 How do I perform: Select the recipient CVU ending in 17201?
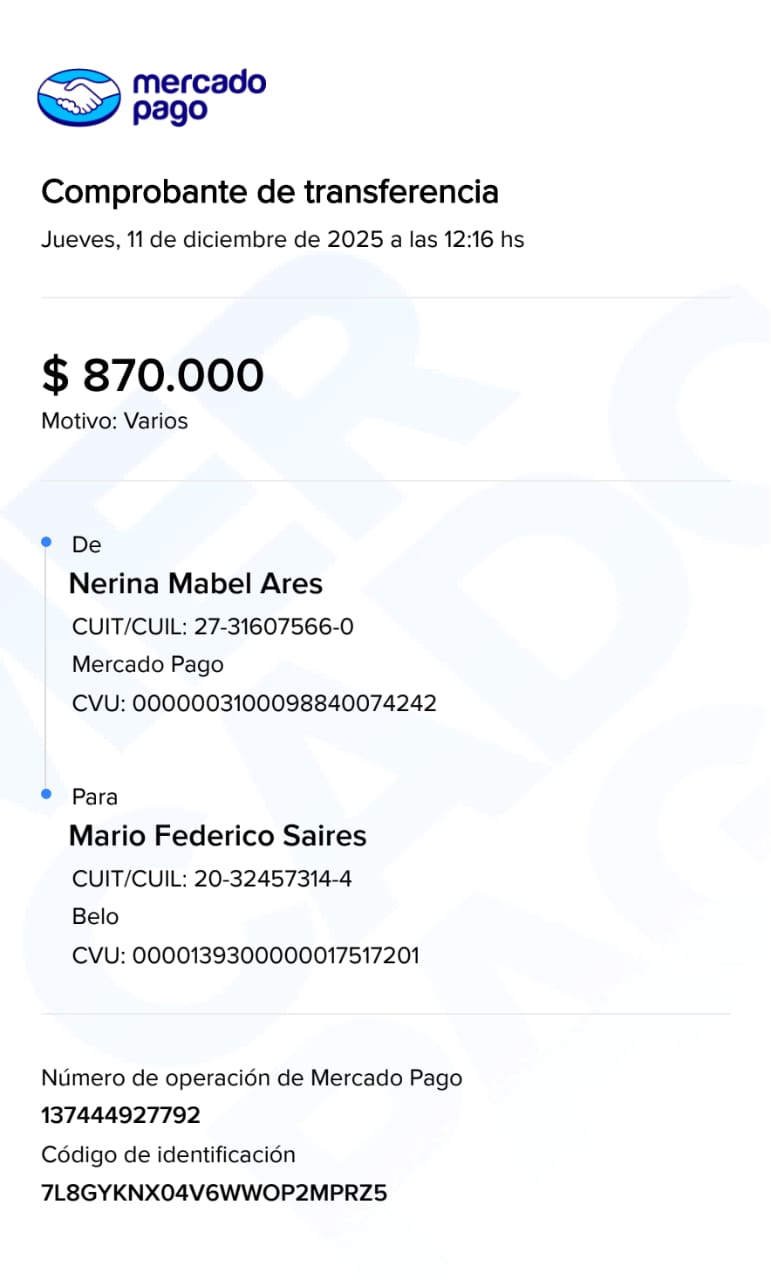pyautogui.click(x=245, y=955)
